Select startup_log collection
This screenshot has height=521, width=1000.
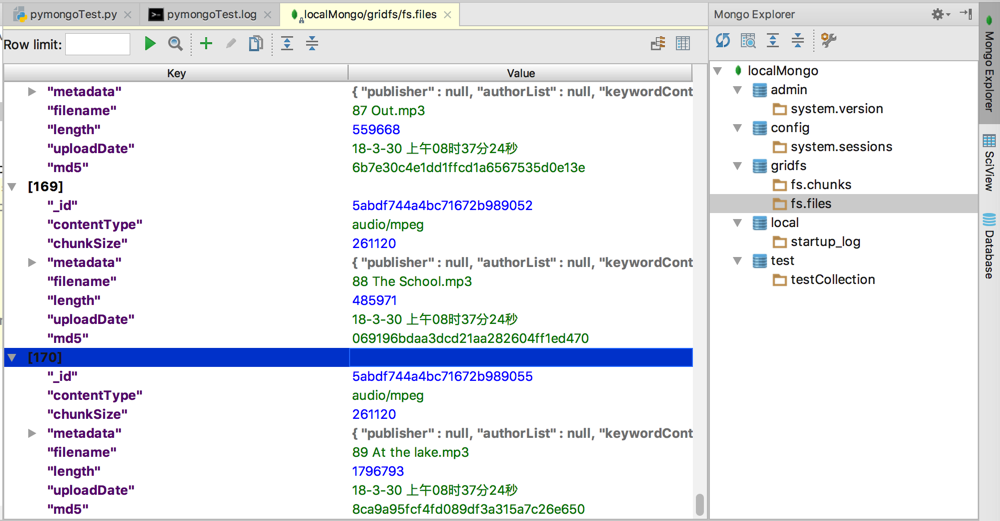(825, 242)
